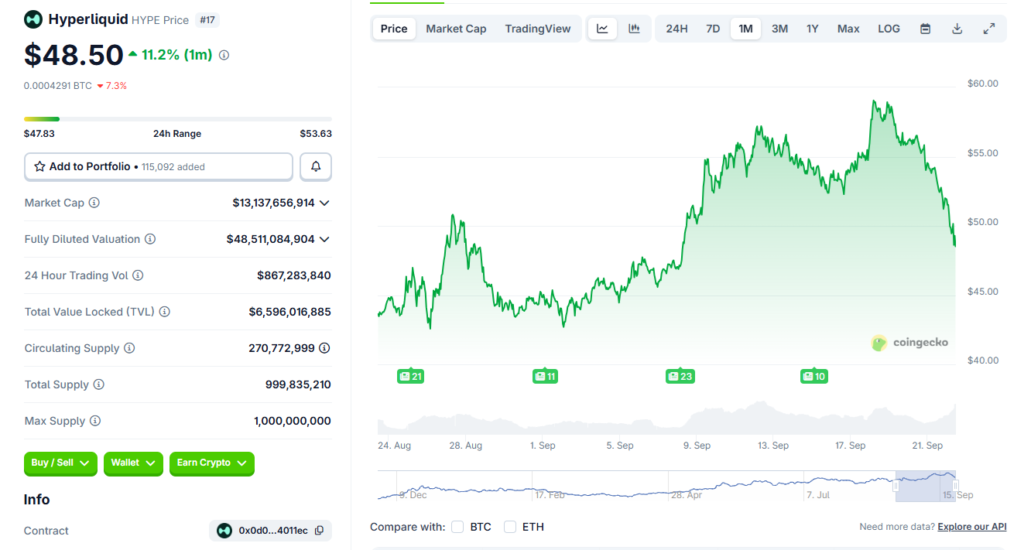Show Market Cap info tooltip icon
Screen dimensions: 1024x550
pos(94,202)
